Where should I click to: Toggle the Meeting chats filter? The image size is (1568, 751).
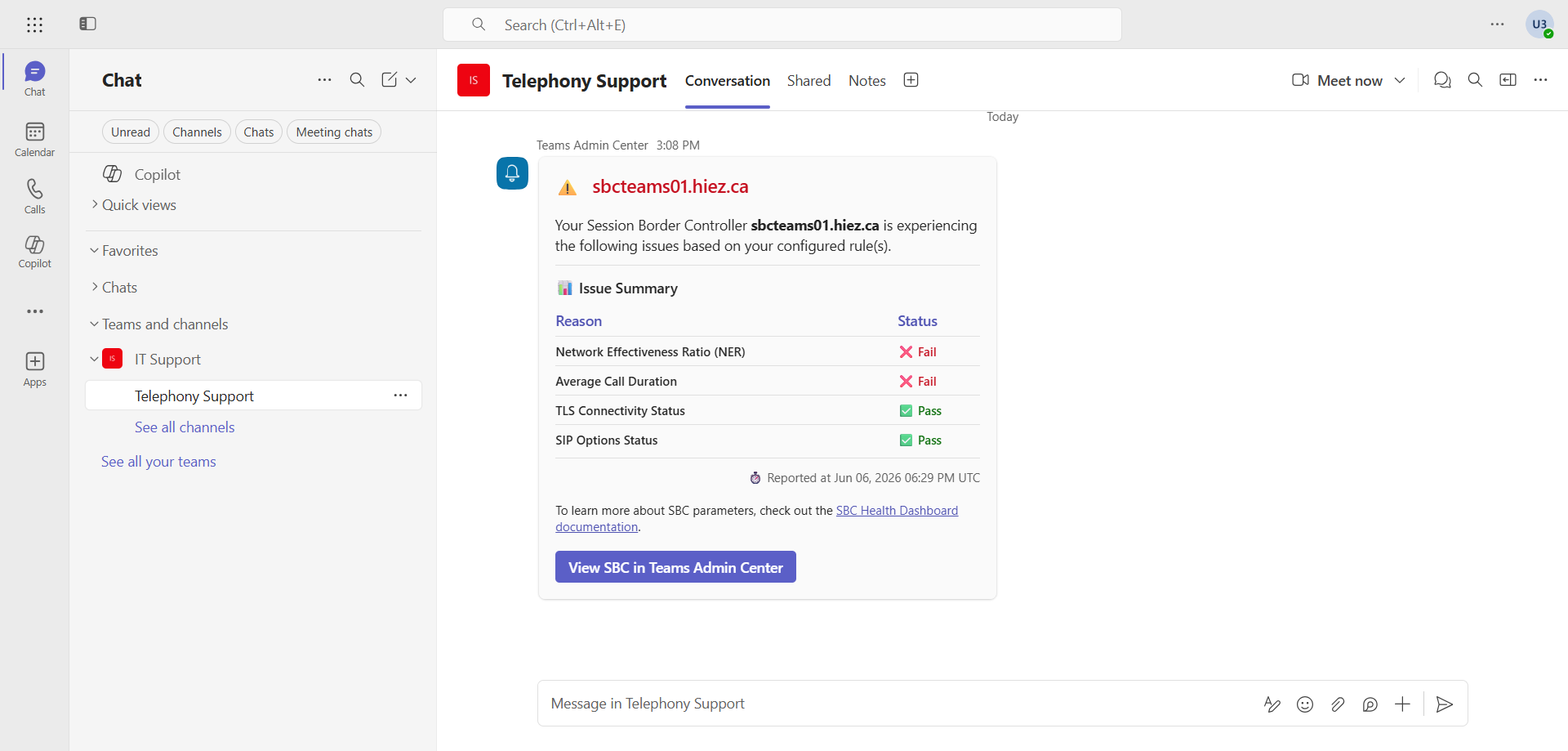pos(334,132)
